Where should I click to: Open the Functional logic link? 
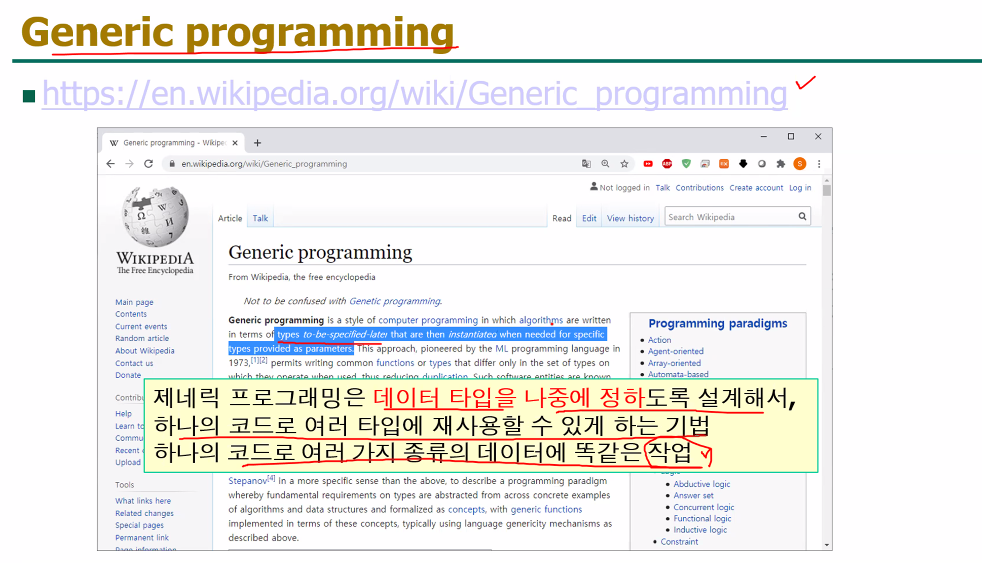pos(702,519)
